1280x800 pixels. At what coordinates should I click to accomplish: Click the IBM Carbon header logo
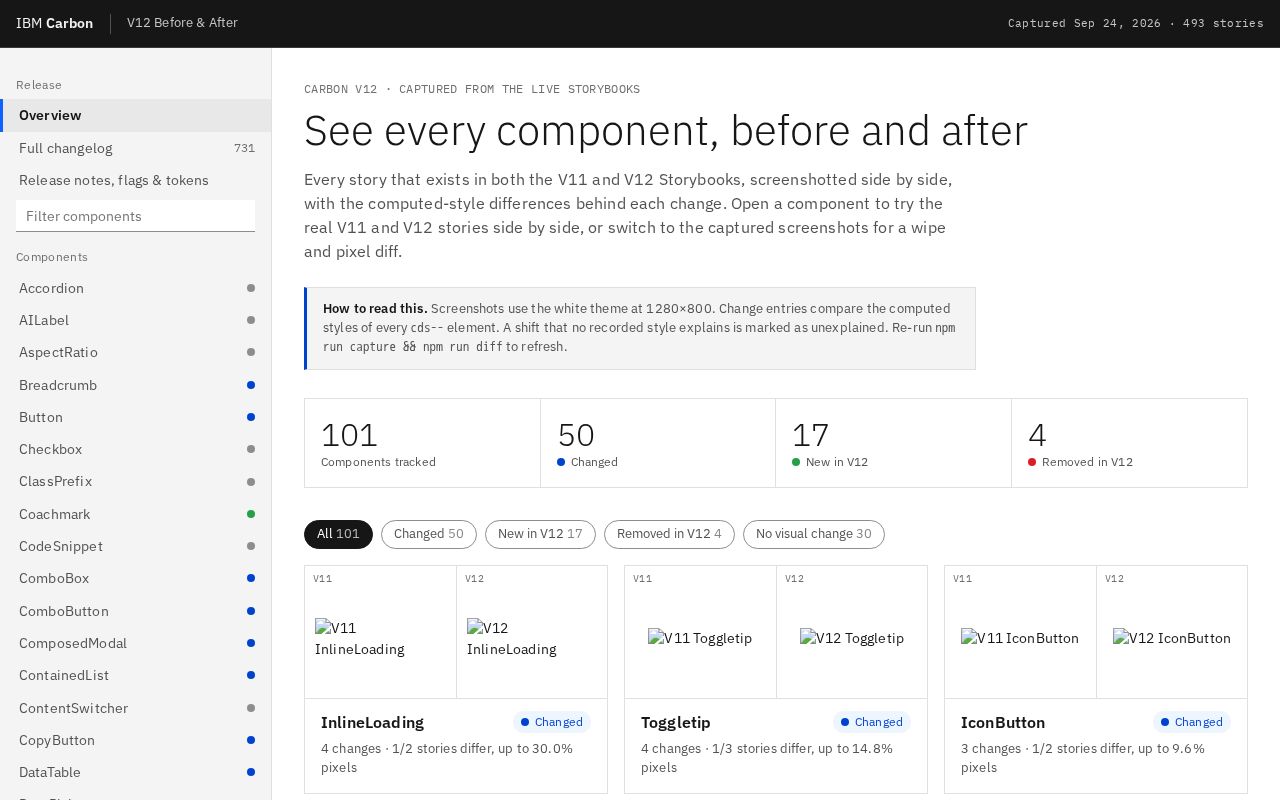55,23
